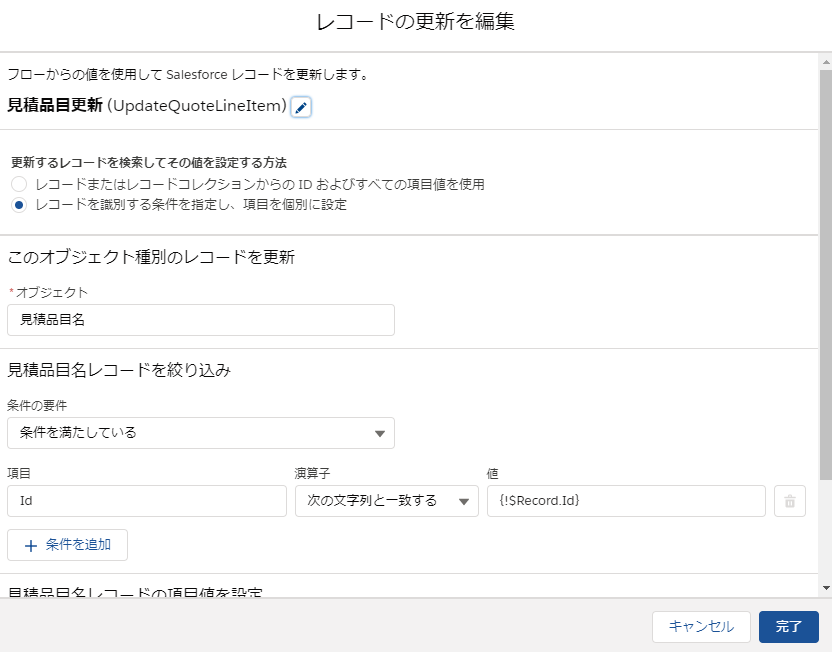Click the label 更新するレコードを検索してその値を設定する方法
This screenshot has height=652, width=832.
[x=149, y=162]
